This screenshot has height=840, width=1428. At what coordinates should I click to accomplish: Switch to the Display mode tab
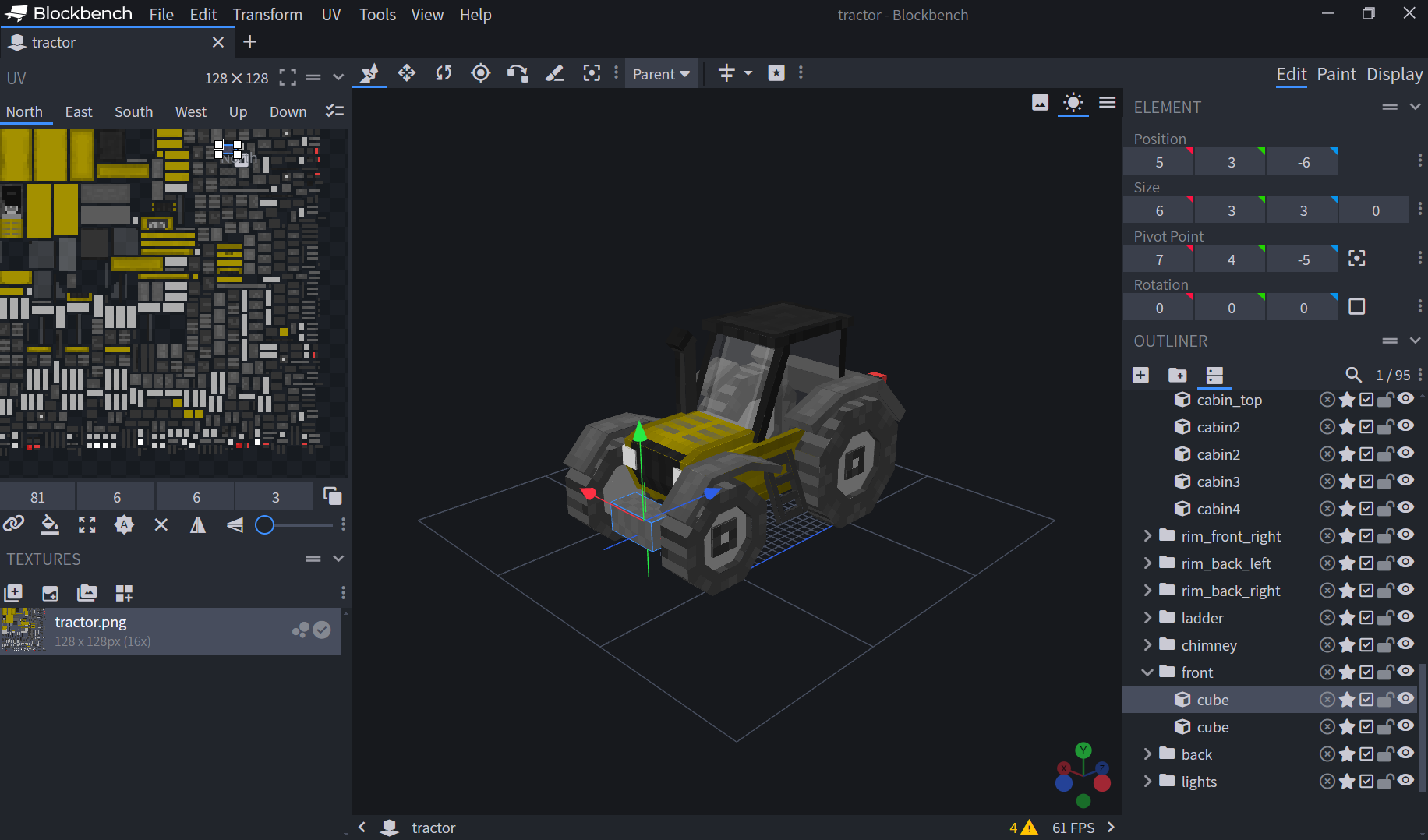(x=1394, y=74)
